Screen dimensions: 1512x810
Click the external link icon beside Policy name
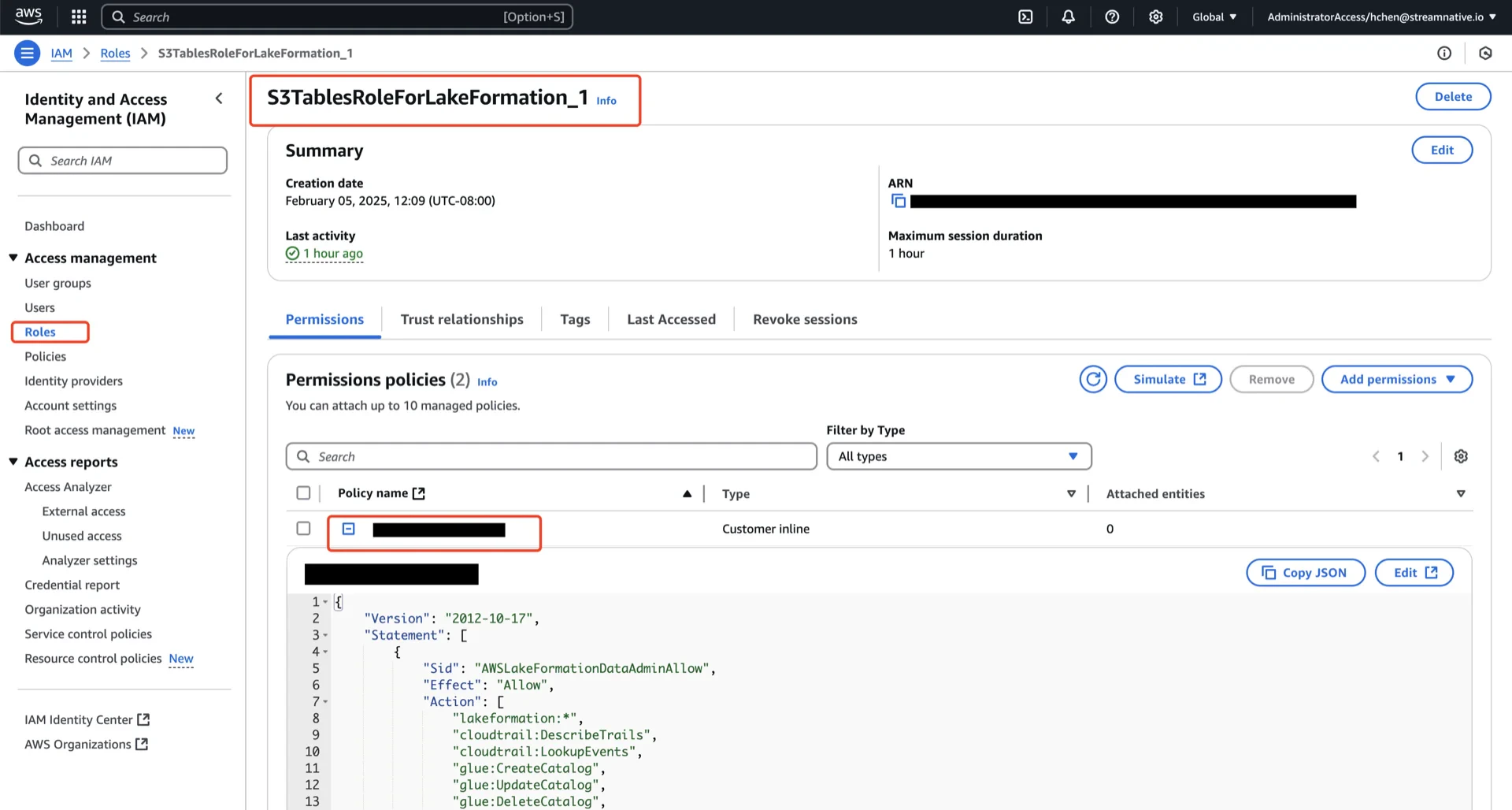coord(419,493)
